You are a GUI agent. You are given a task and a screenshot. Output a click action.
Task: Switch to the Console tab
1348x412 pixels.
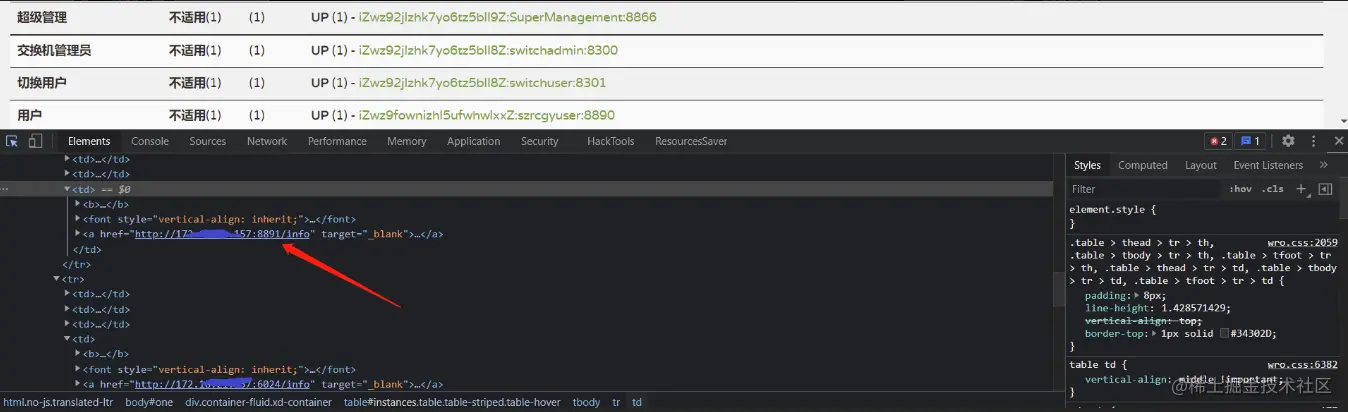point(150,141)
